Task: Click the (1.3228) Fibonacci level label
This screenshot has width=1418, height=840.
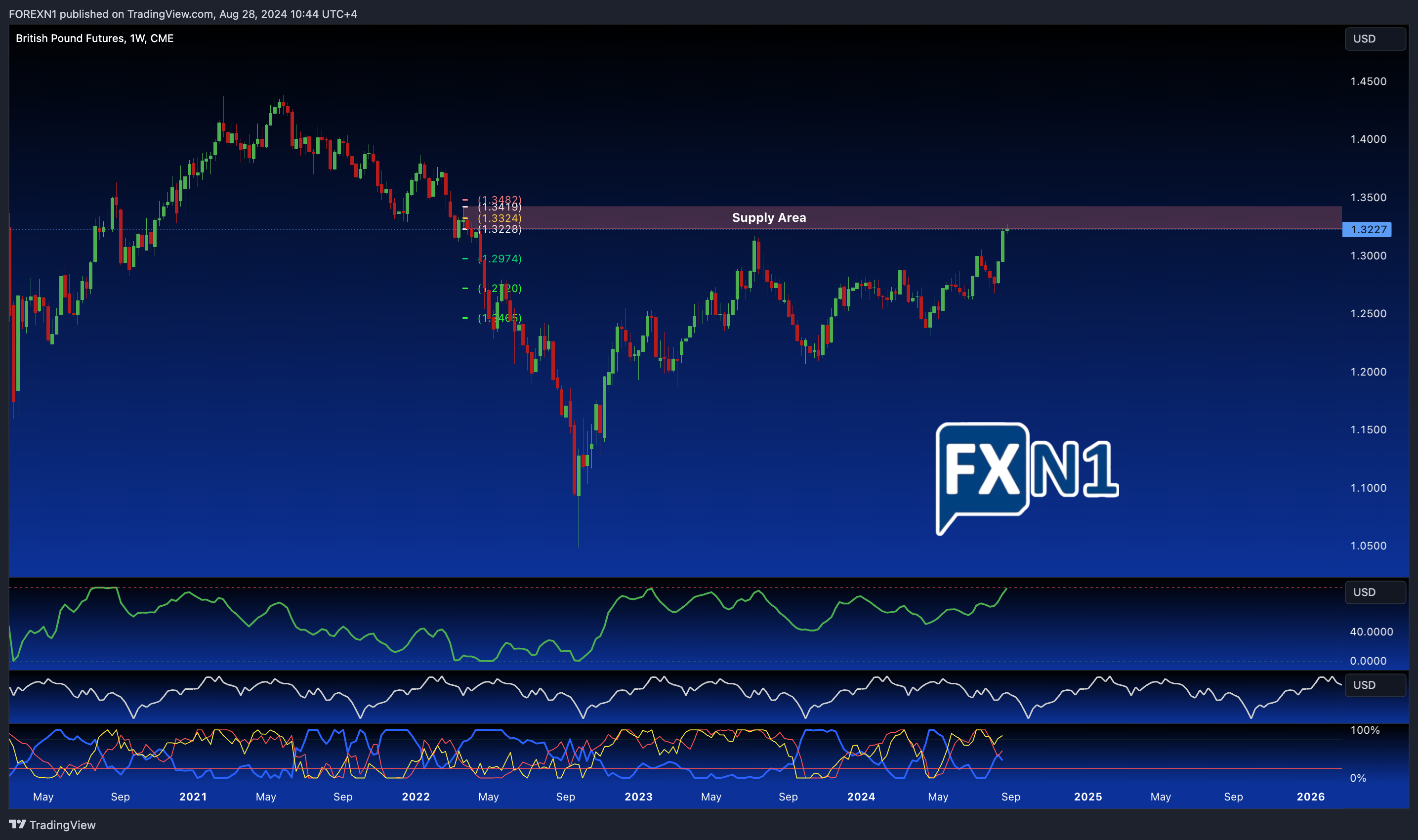Action: 500,229
